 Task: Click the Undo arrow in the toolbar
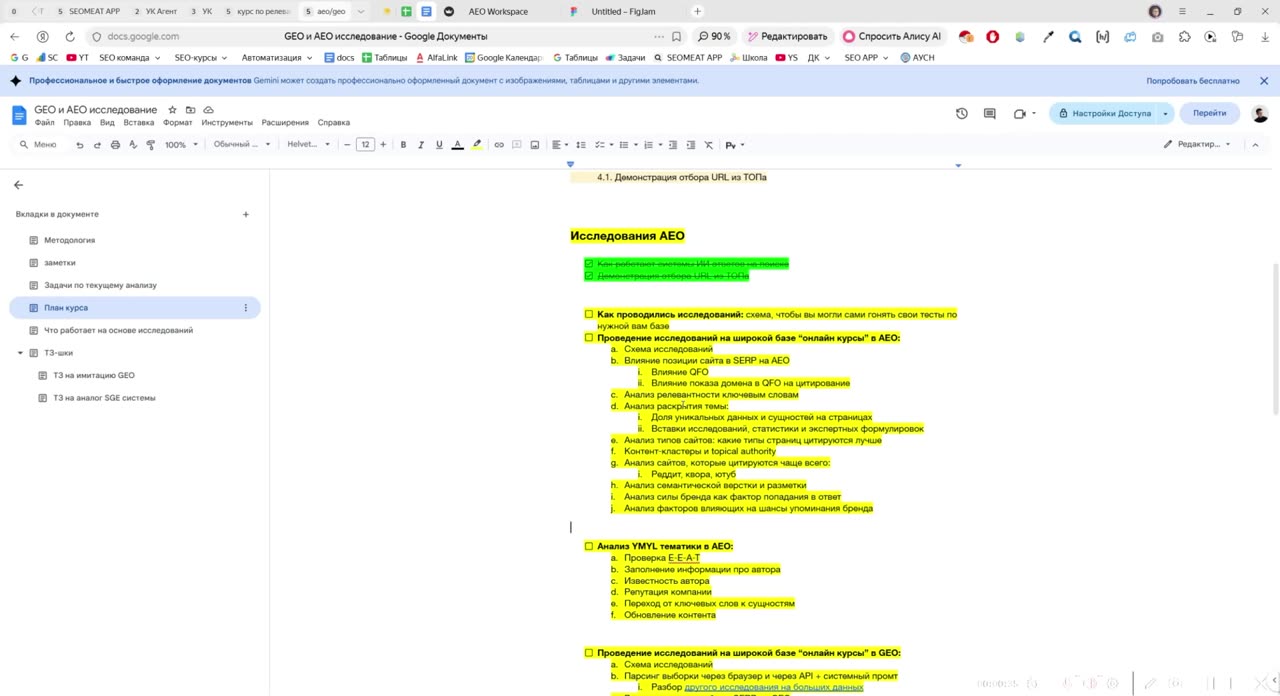click(x=80, y=145)
